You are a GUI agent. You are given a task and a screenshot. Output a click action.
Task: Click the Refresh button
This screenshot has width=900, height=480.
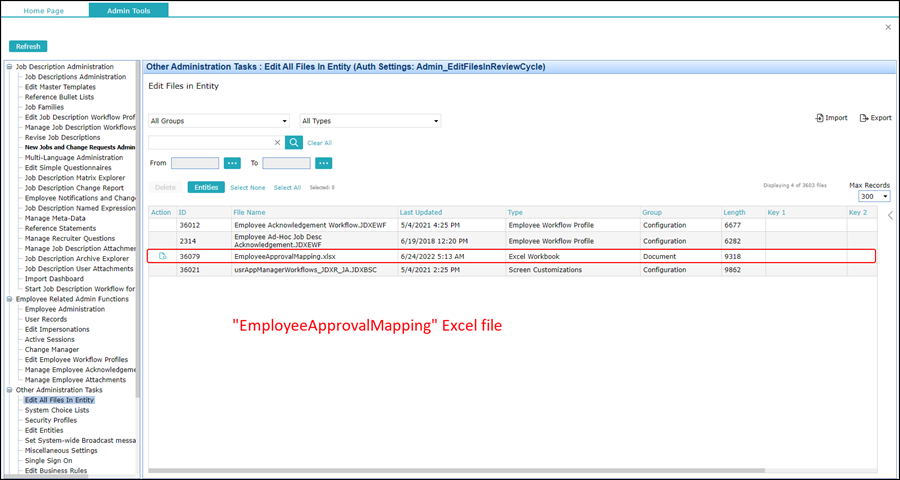(x=28, y=47)
